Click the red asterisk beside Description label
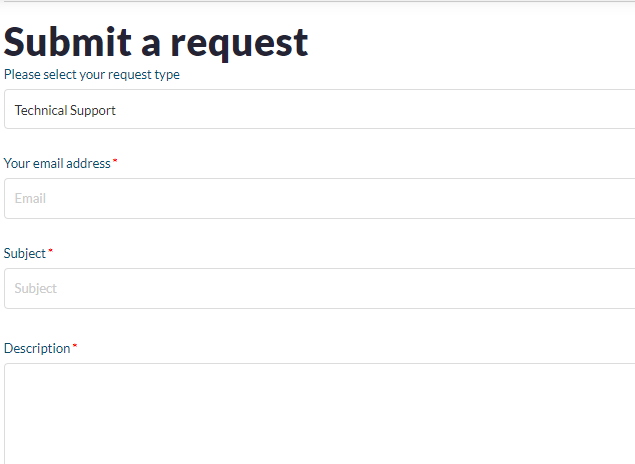The image size is (635, 464). pyautogui.click(x=75, y=347)
